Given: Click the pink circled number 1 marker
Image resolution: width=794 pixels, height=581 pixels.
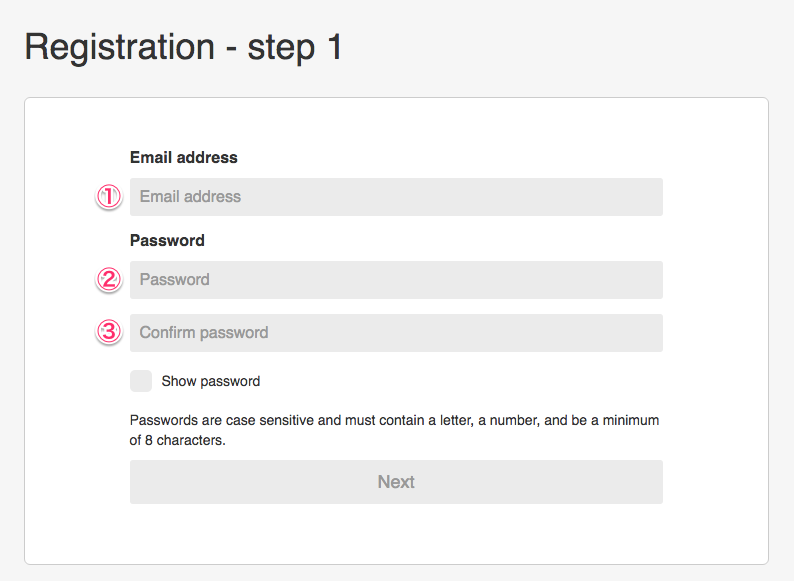Looking at the screenshot, I should (108, 197).
